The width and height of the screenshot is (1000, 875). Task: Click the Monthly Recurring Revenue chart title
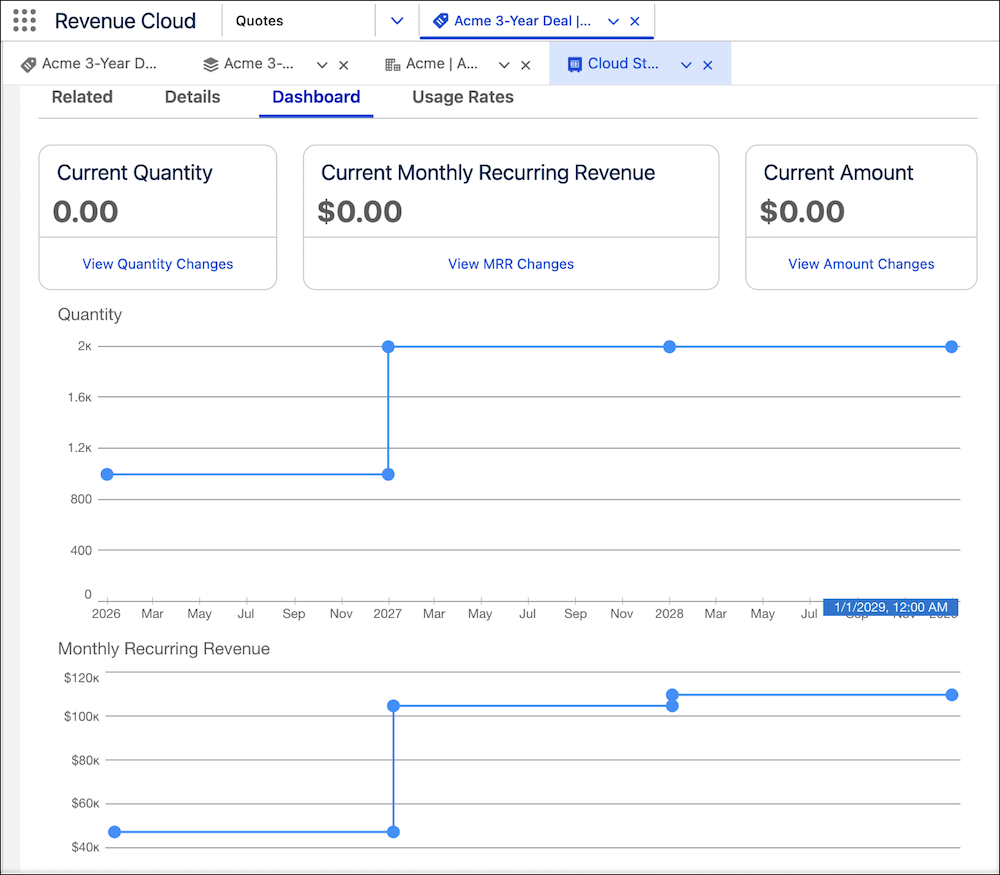(164, 649)
